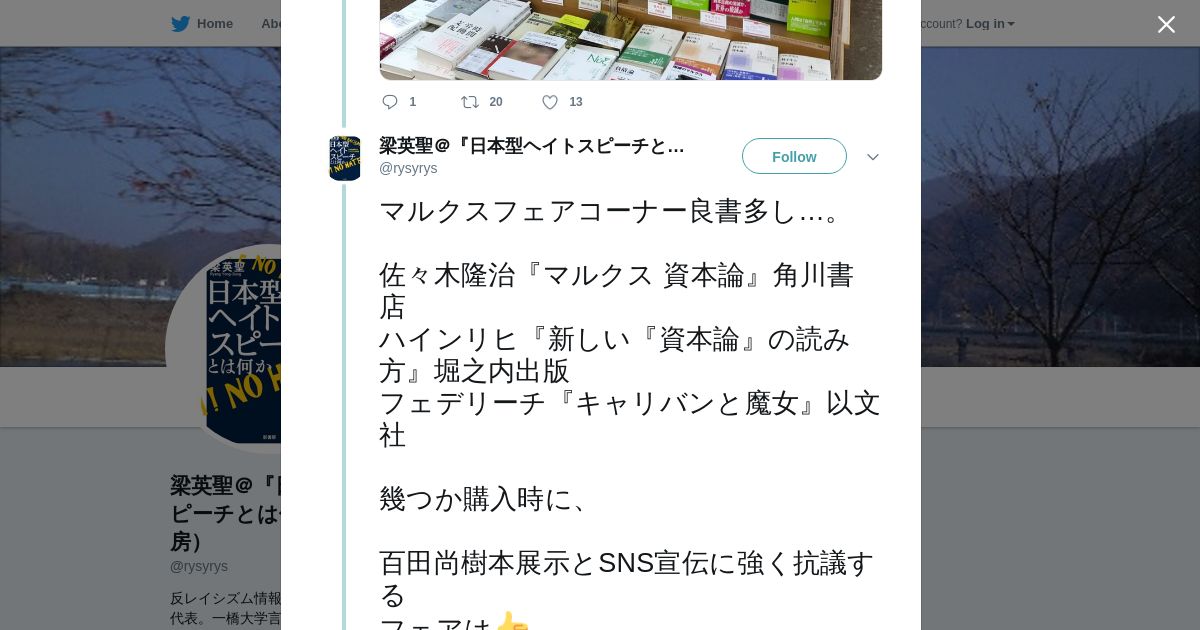
Task: Expand the tweet options chevron beside Follow
Action: (x=873, y=157)
